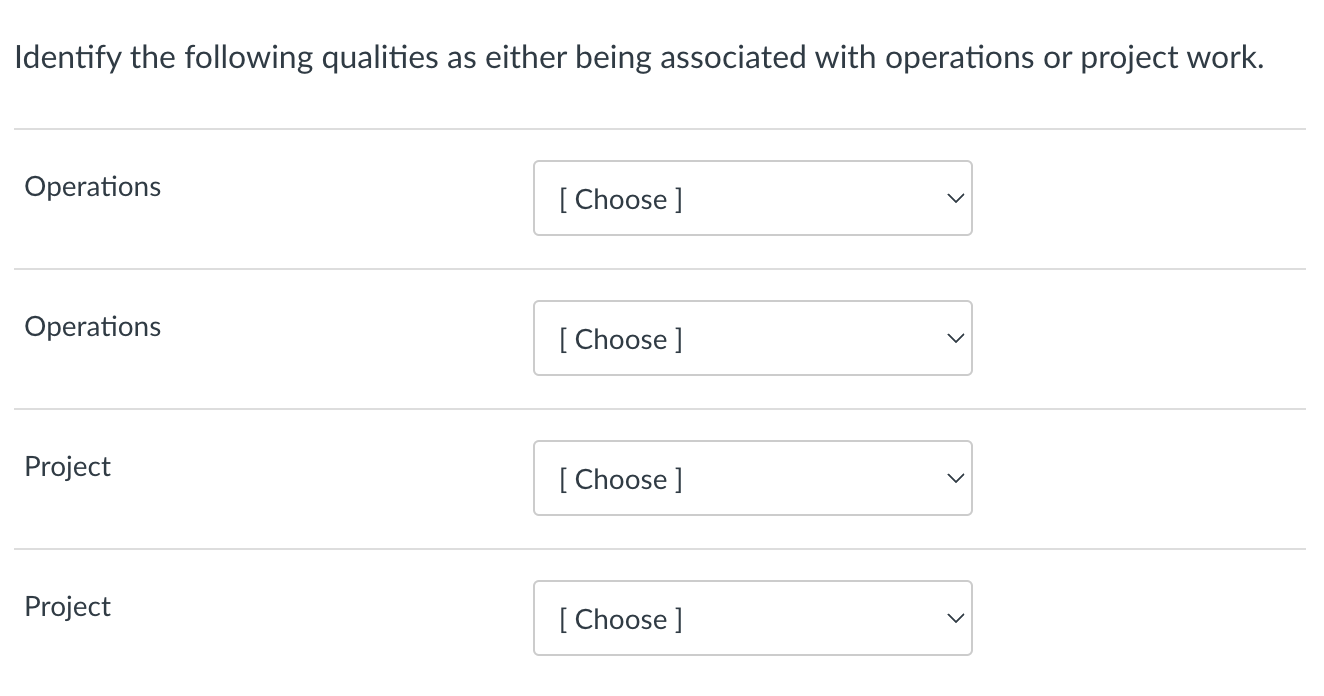
Task: Select the first Project row label
Action: click(x=67, y=466)
